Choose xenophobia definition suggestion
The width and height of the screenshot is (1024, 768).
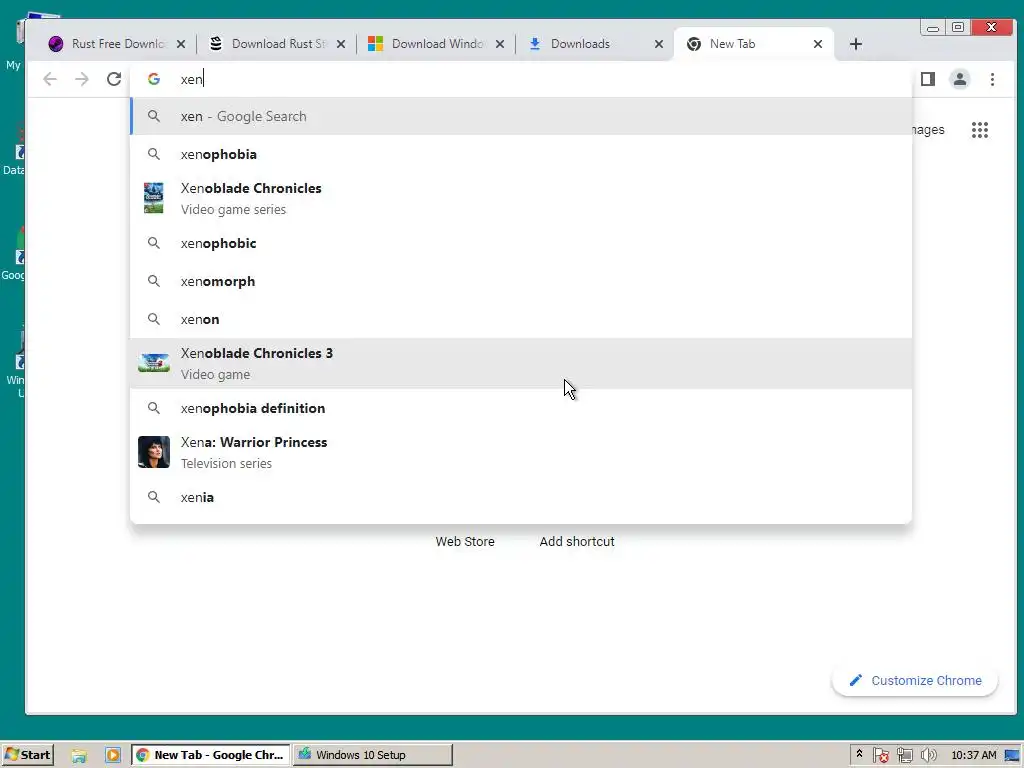(x=520, y=408)
